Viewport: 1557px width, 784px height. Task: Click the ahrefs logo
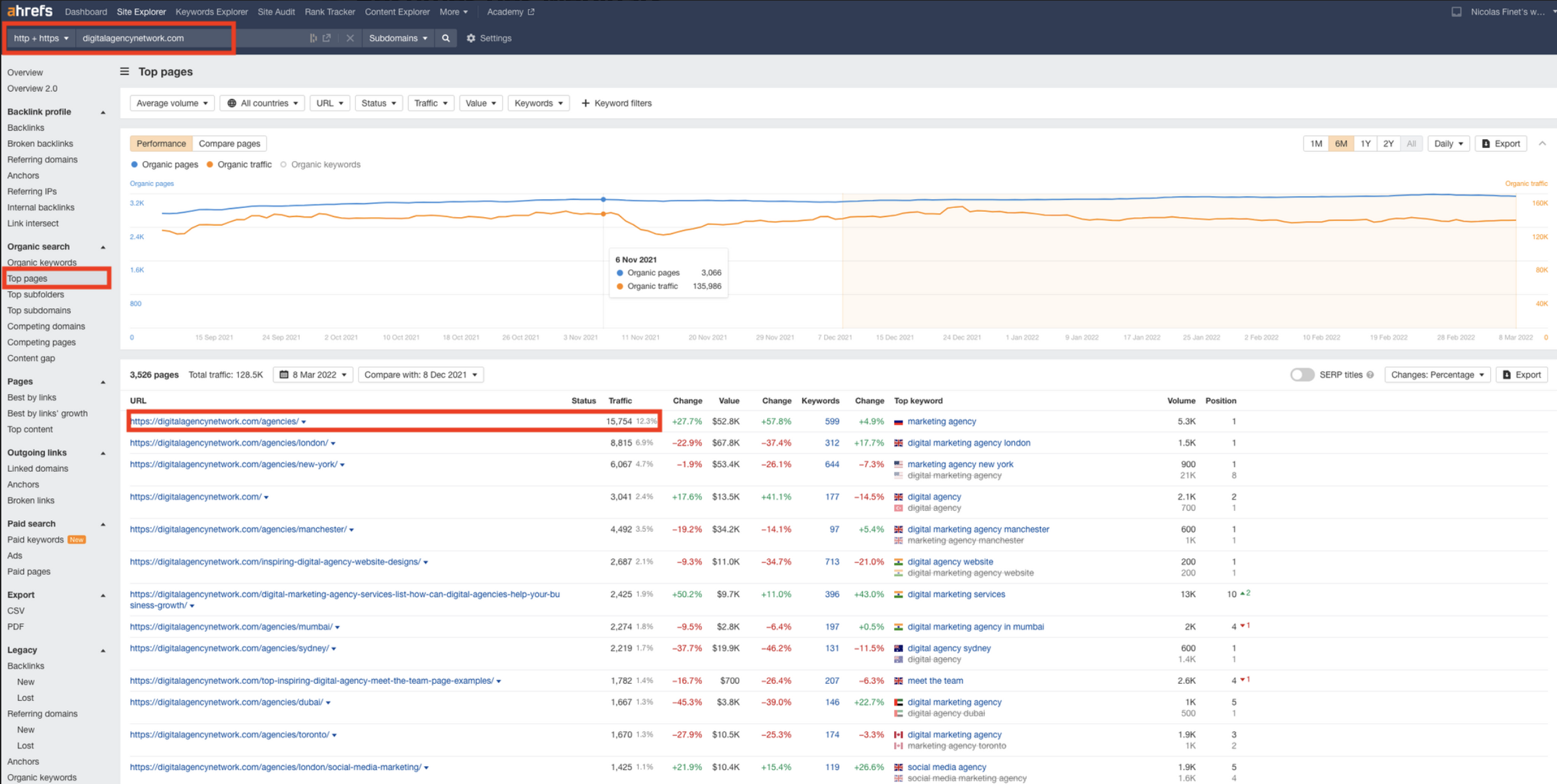pos(30,11)
